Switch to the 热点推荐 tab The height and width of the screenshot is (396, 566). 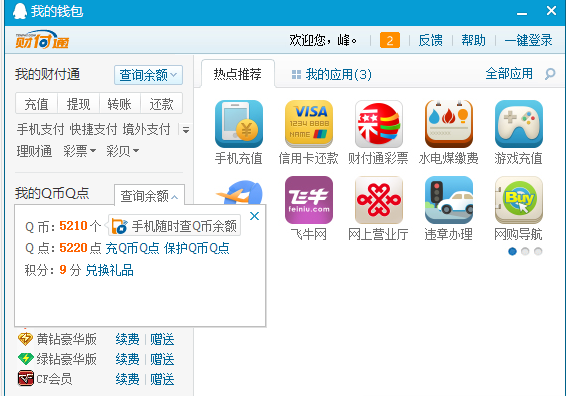click(238, 74)
